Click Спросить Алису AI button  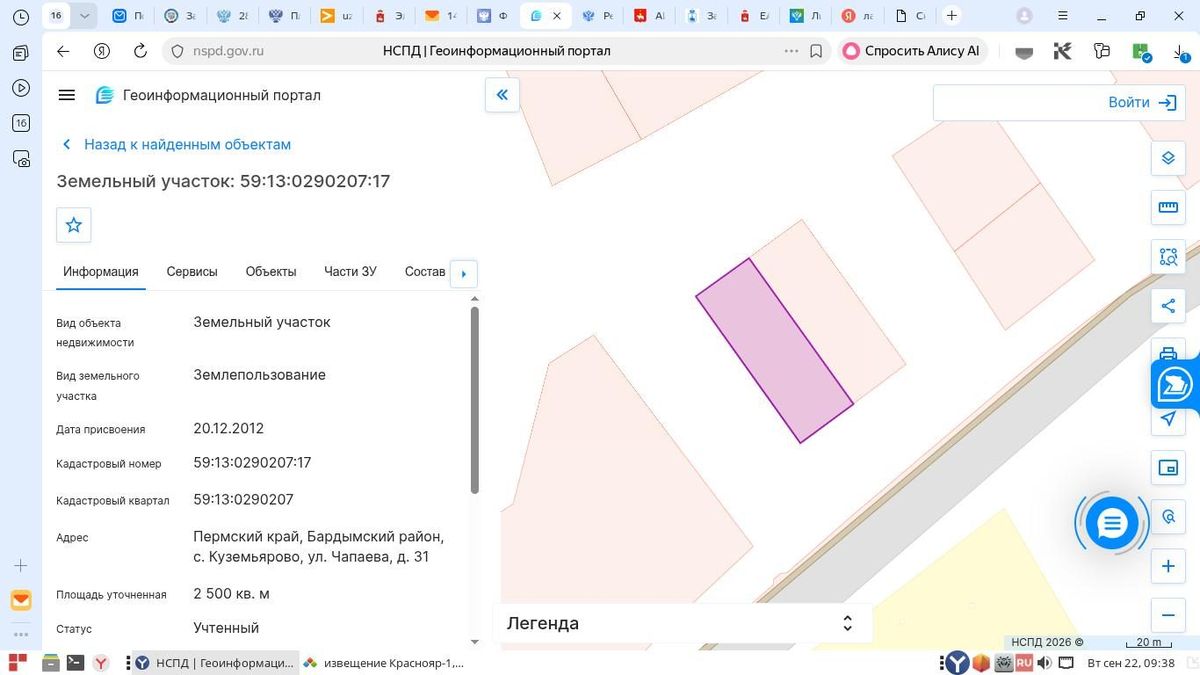(911, 51)
